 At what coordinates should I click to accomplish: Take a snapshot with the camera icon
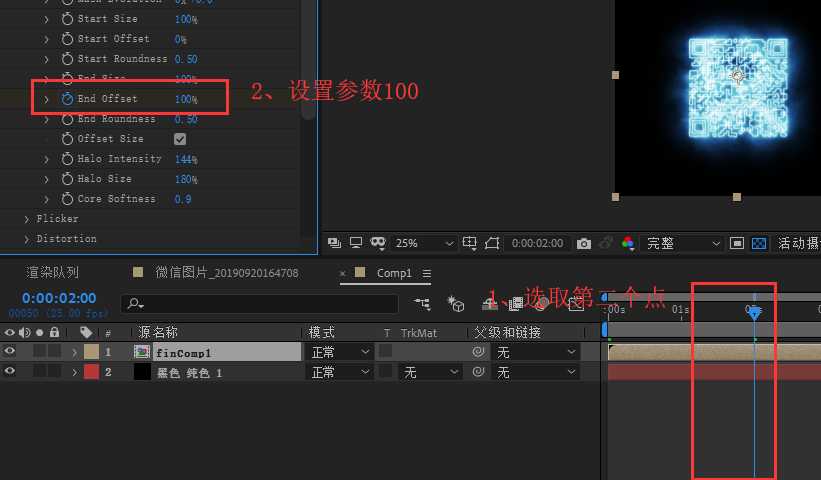tap(584, 243)
